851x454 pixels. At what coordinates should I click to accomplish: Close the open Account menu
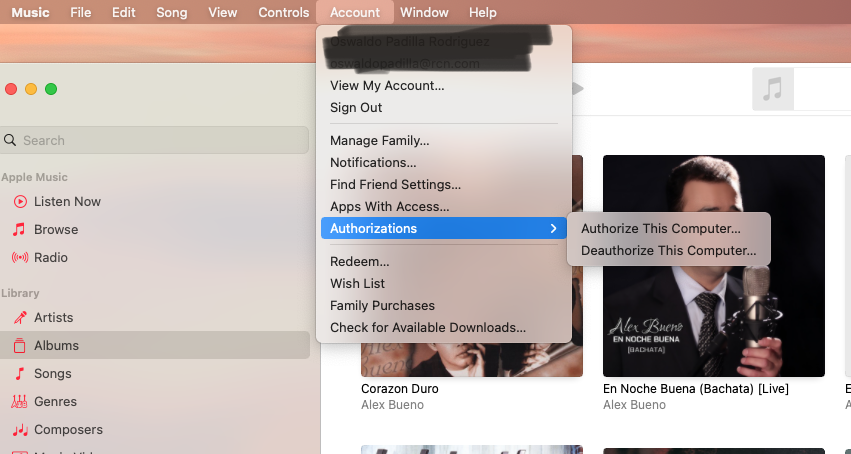click(x=355, y=12)
